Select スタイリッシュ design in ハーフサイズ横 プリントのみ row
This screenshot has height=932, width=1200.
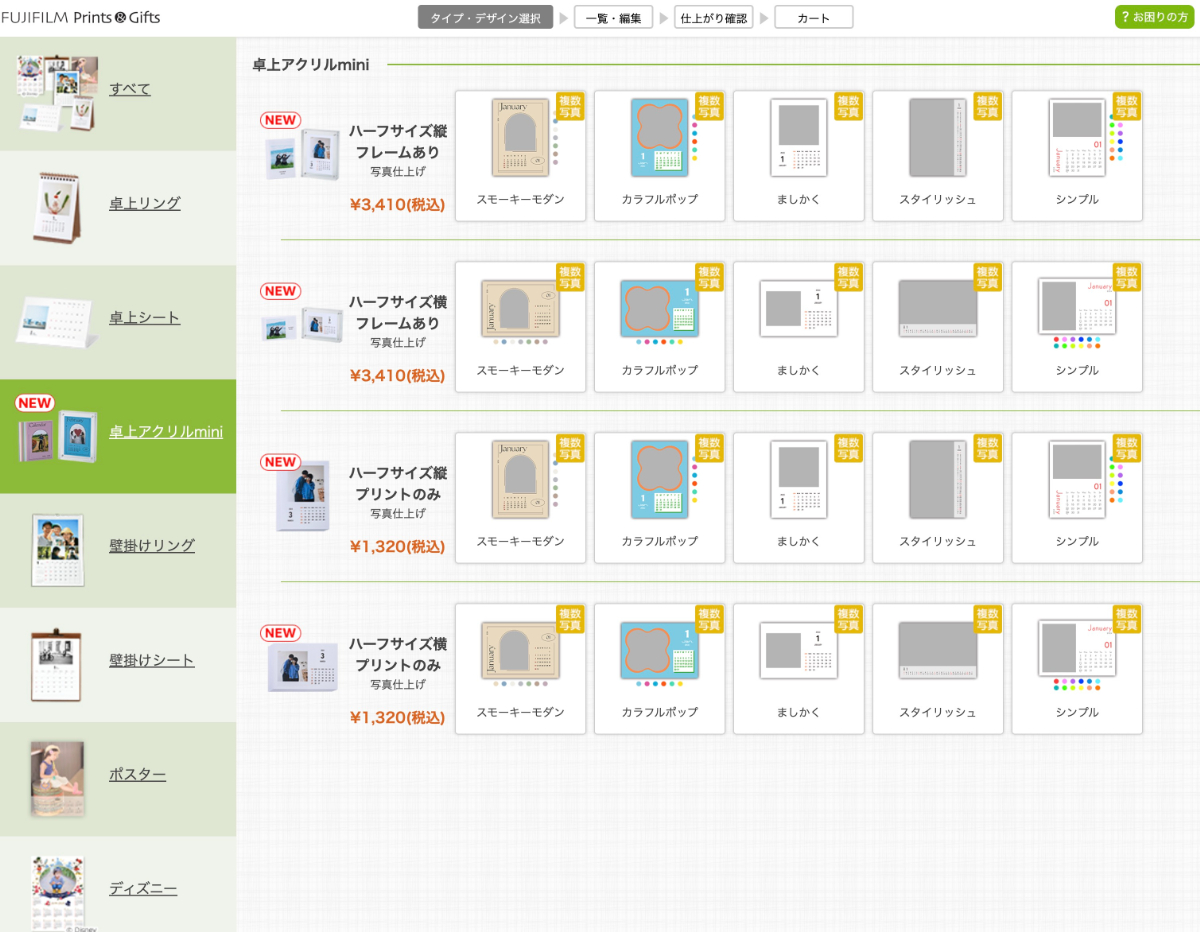tap(937, 668)
